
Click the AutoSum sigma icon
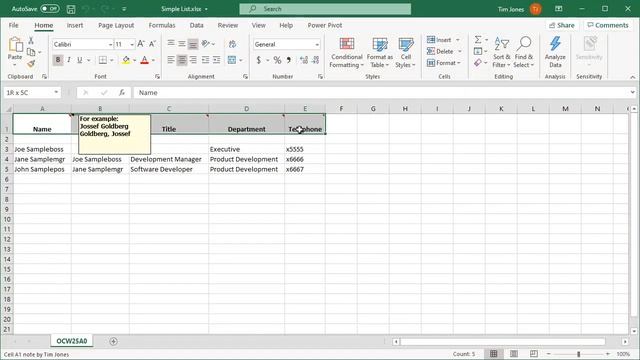coord(478,40)
